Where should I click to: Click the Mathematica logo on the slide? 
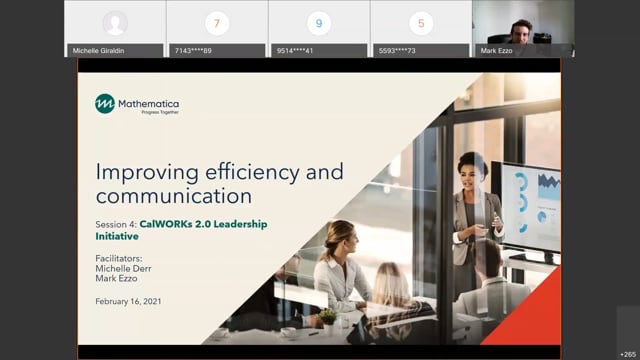tap(137, 104)
